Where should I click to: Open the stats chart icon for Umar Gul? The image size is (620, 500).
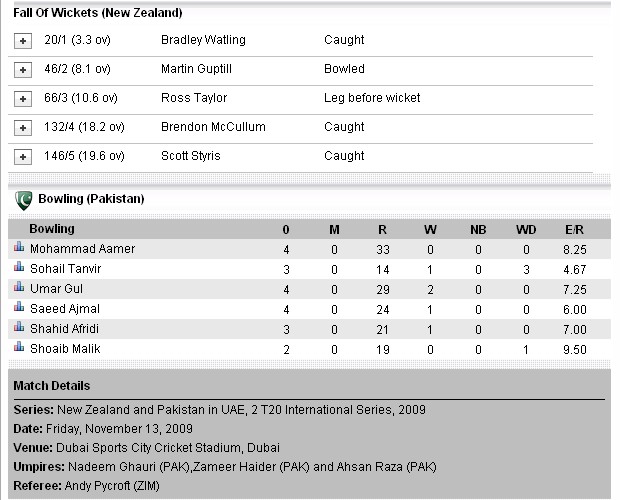coord(19,287)
